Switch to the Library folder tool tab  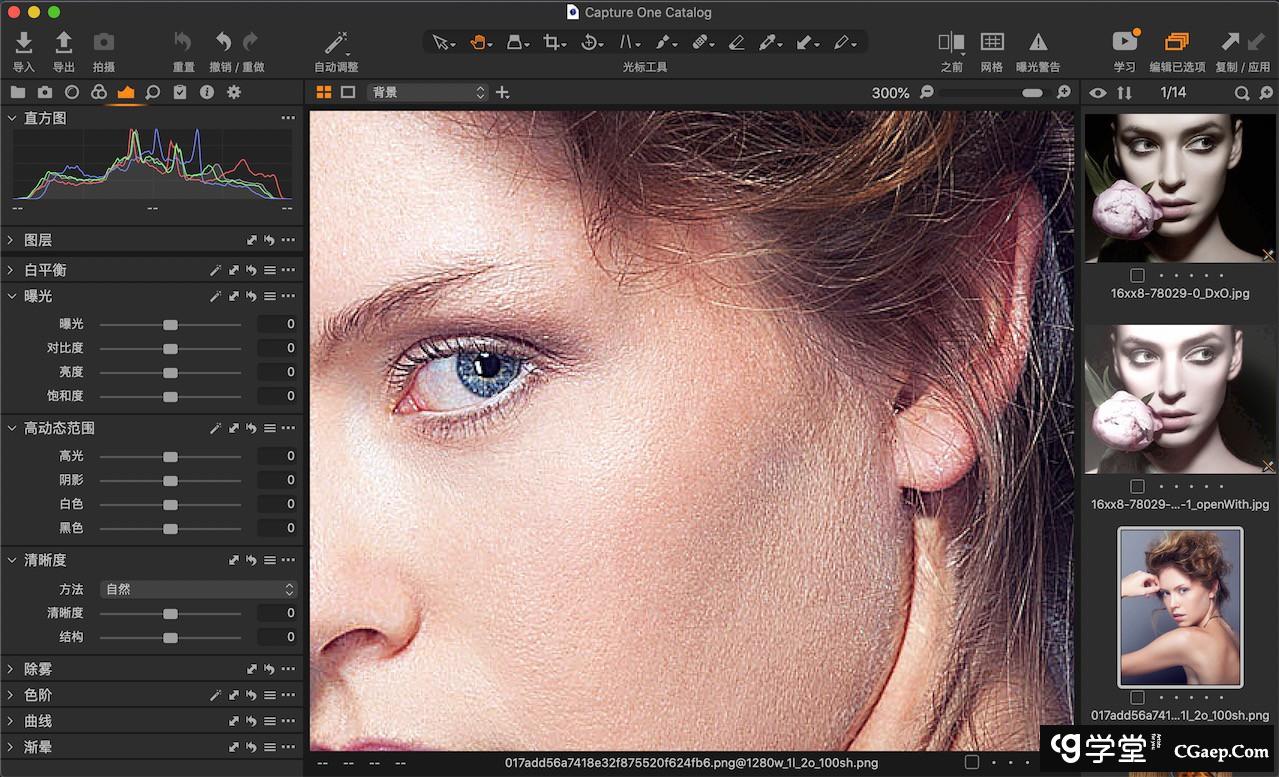coord(18,92)
